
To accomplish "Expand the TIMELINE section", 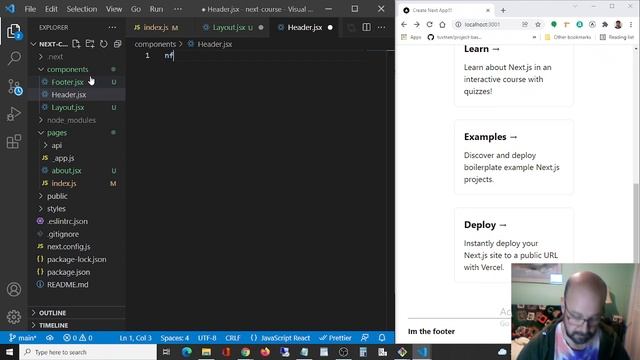I will [53, 325].
